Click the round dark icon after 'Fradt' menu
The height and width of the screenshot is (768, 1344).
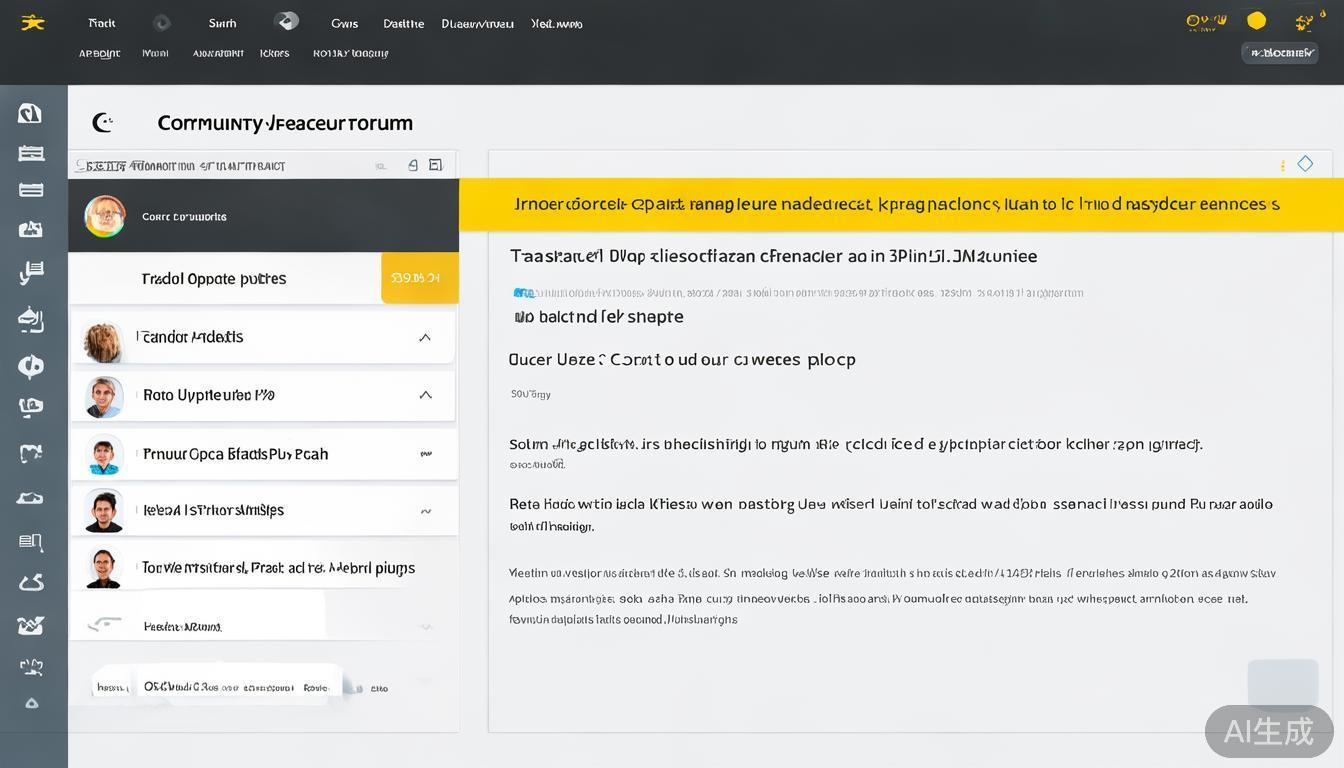[161, 23]
